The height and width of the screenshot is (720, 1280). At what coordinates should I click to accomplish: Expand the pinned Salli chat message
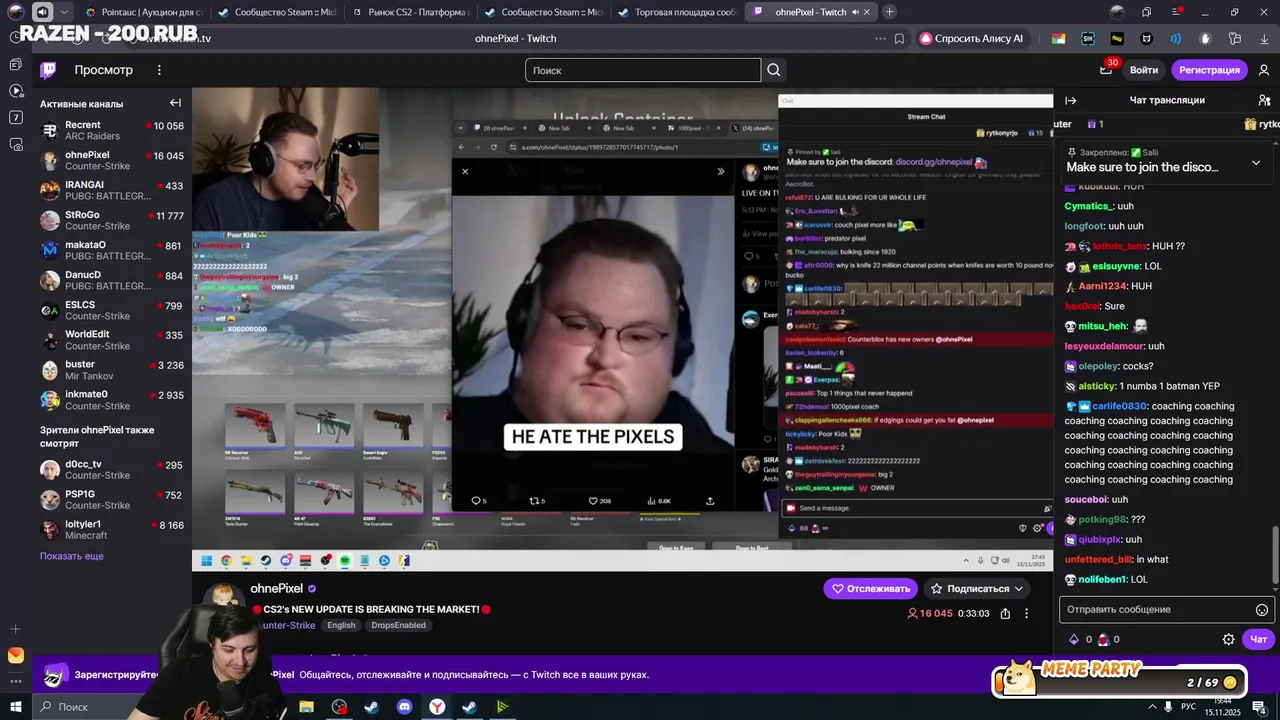[1256, 163]
